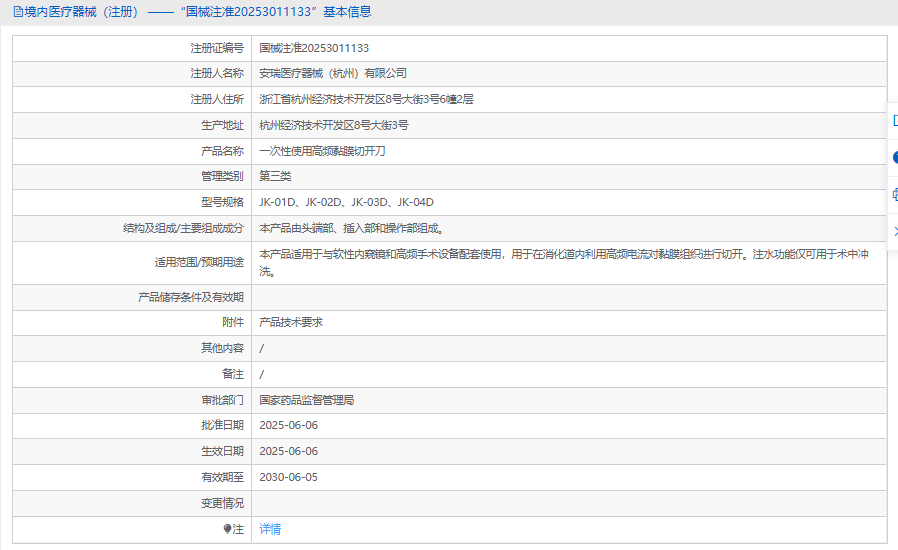This screenshot has width=898, height=550.
Task: Click the 备注 label
Action: click(233, 374)
